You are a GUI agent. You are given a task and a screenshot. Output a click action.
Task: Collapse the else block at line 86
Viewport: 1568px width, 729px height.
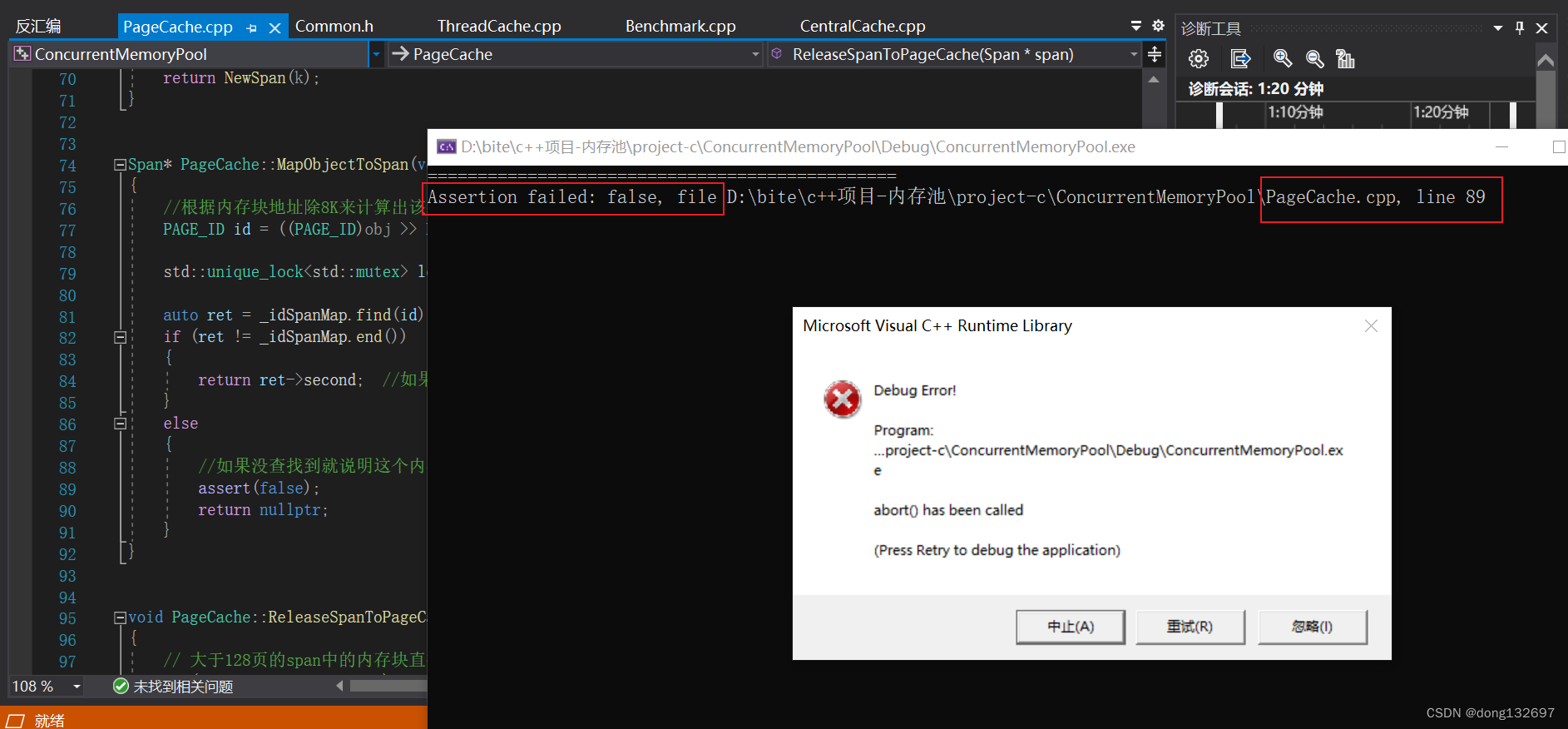click(x=120, y=424)
